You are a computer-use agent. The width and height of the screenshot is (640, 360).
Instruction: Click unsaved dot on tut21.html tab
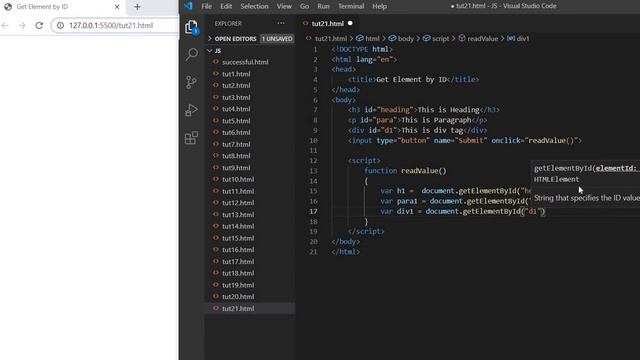(x=350, y=24)
